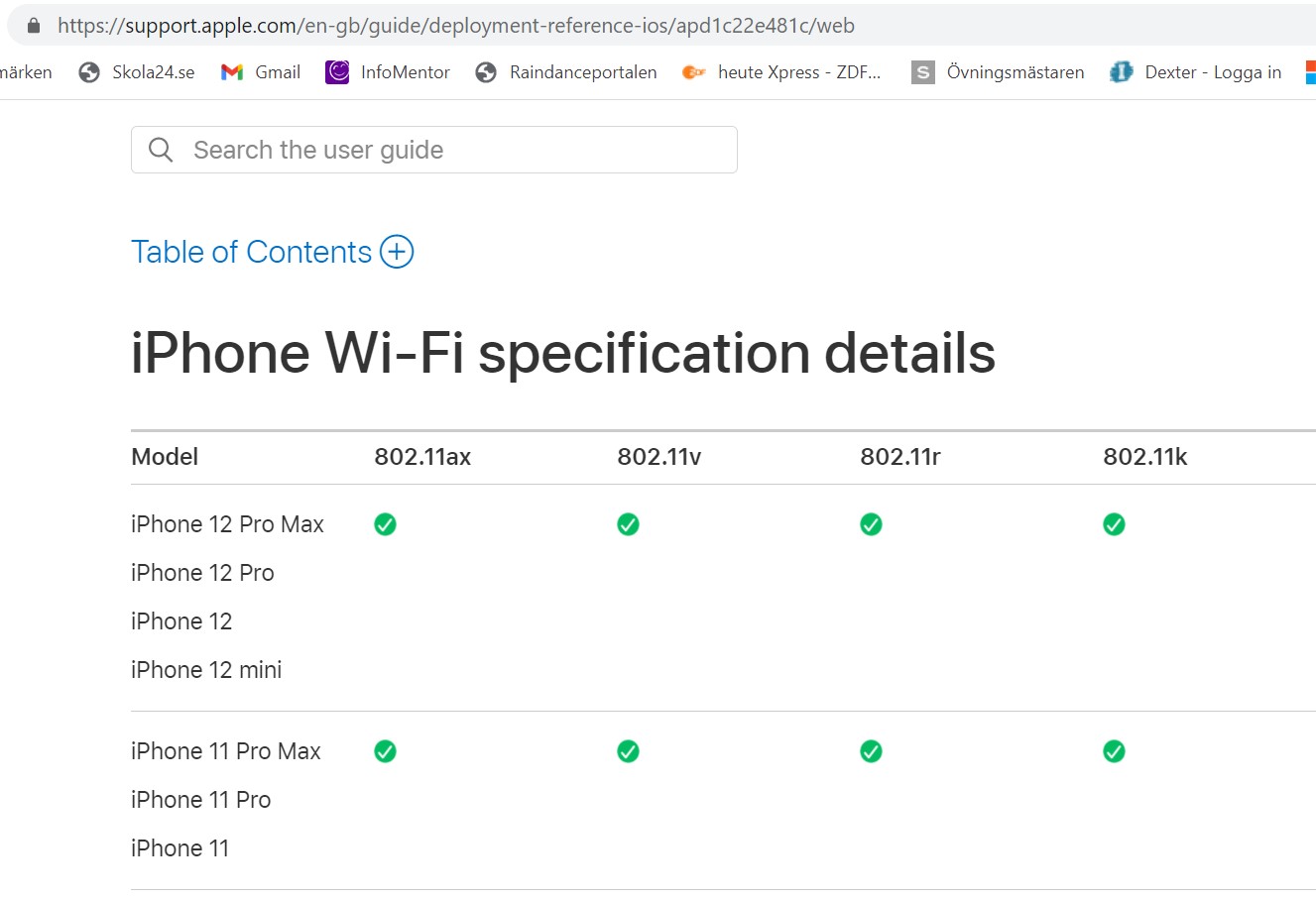The image size is (1316, 899).
Task: Open the InfoMentor bookmark
Action: coord(388,72)
